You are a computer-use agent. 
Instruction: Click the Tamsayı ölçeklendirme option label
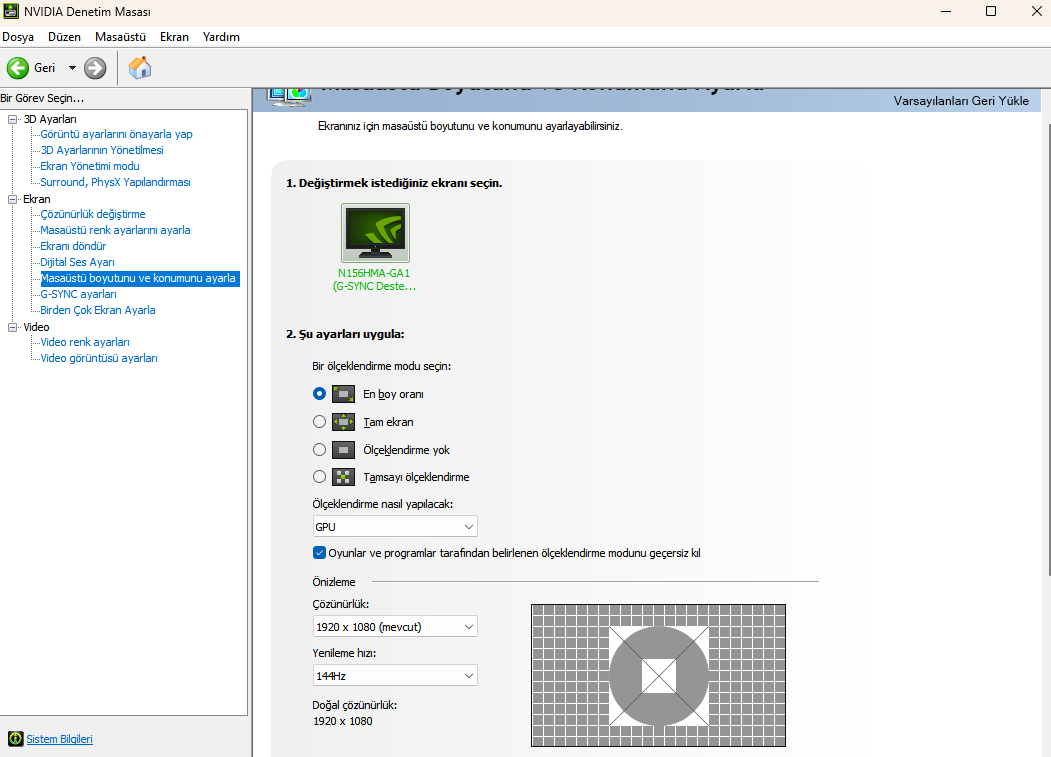pyautogui.click(x=416, y=477)
